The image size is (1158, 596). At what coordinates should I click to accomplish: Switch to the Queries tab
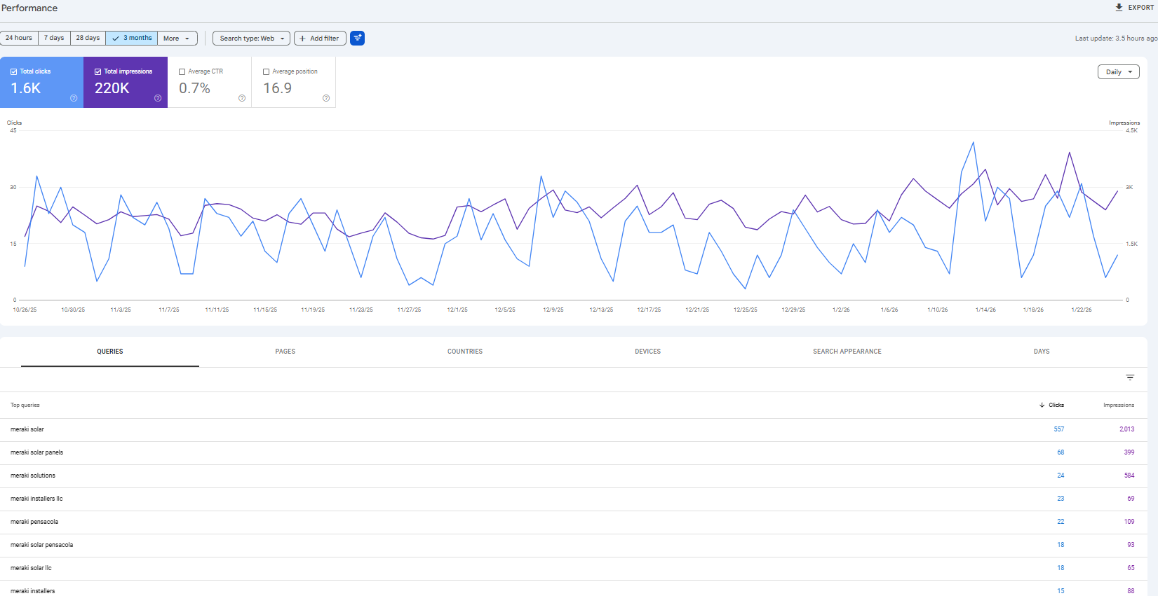(x=109, y=352)
